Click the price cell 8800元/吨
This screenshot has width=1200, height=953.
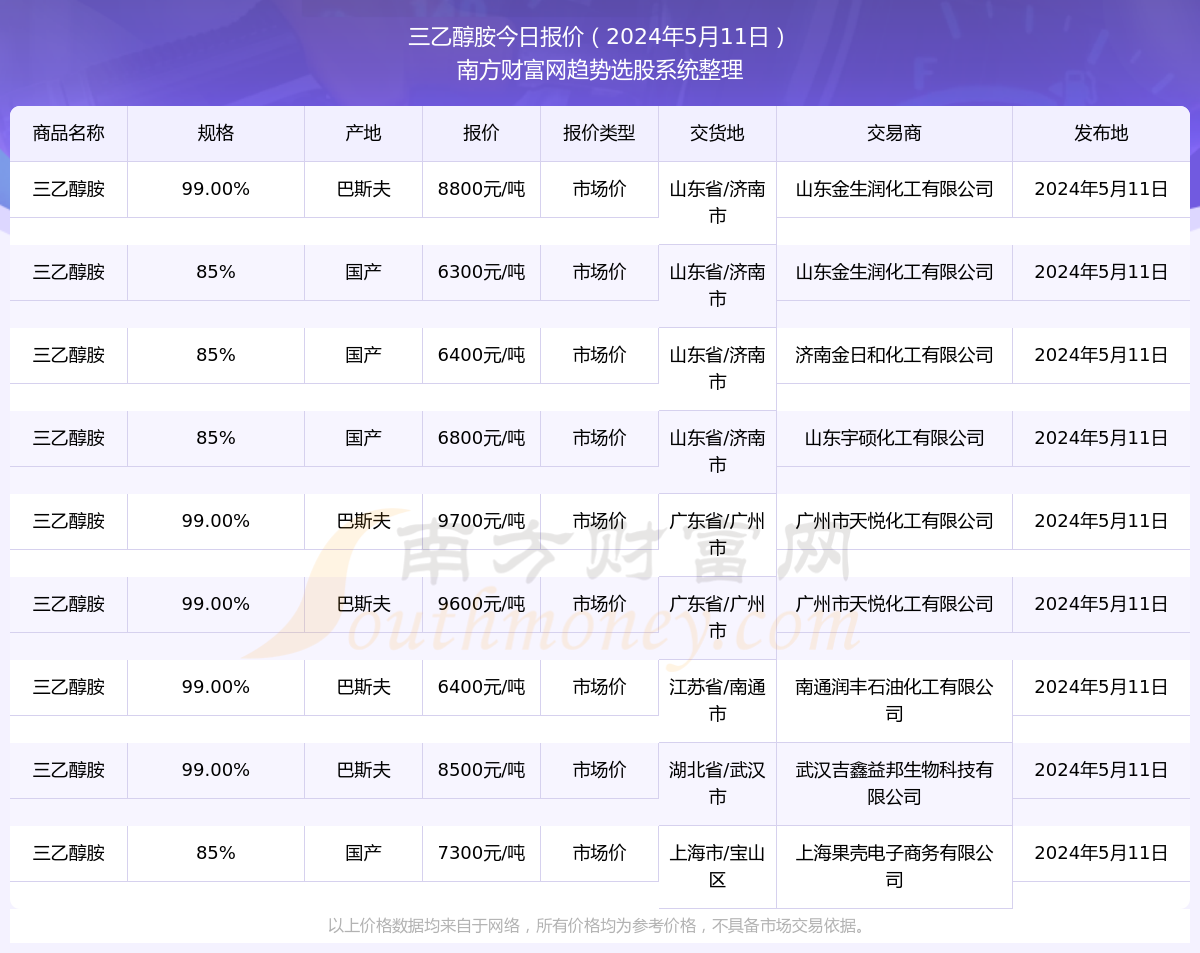(x=481, y=188)
